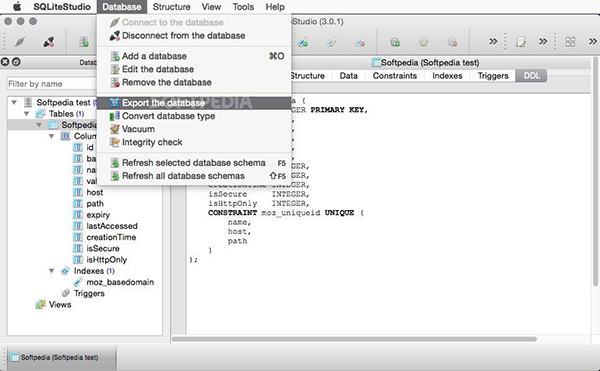Close the Database menu from menu bar
This screenshot has height=371, width=600.
click(x=122, y=7)
